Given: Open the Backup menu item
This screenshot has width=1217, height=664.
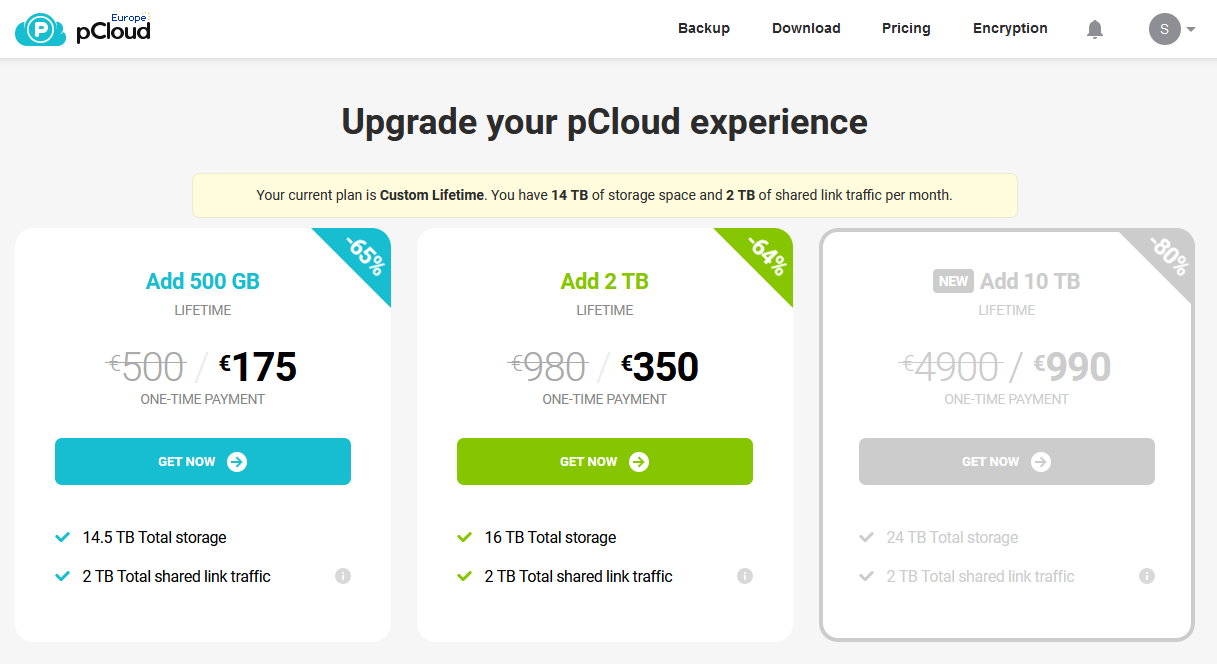Looking at the screenshot, I should 704,28.
